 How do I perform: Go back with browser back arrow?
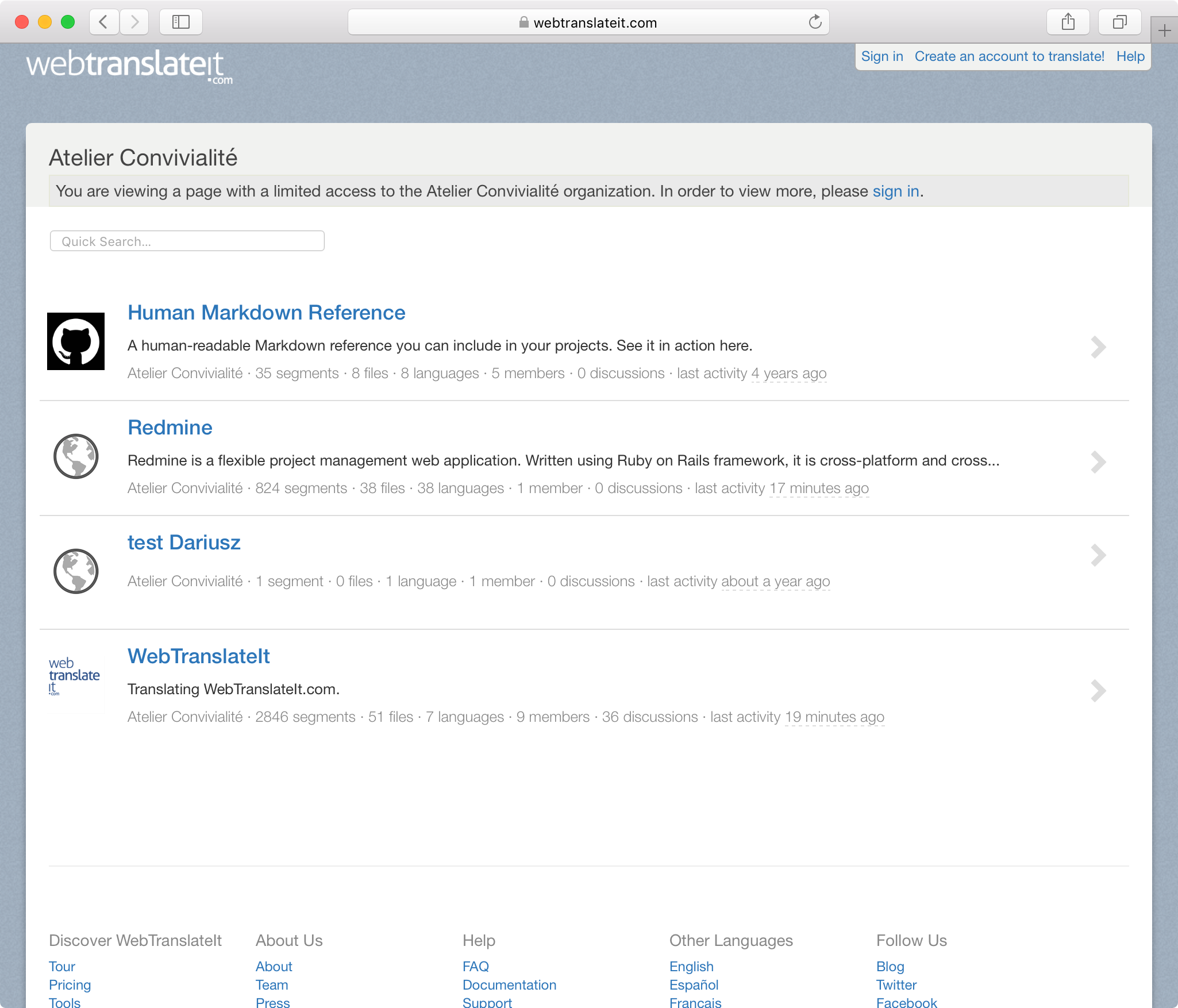pyautogui.click(x=104, y=22)
